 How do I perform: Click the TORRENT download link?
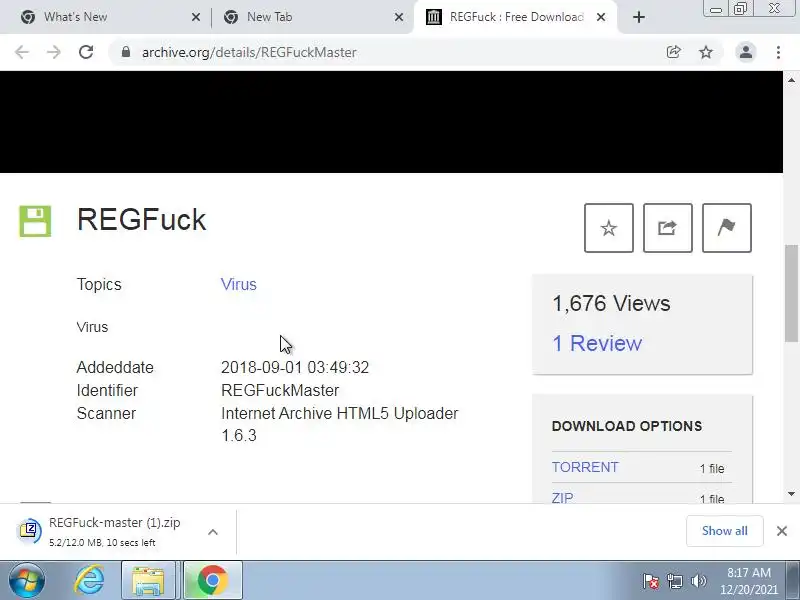point(585,467)
